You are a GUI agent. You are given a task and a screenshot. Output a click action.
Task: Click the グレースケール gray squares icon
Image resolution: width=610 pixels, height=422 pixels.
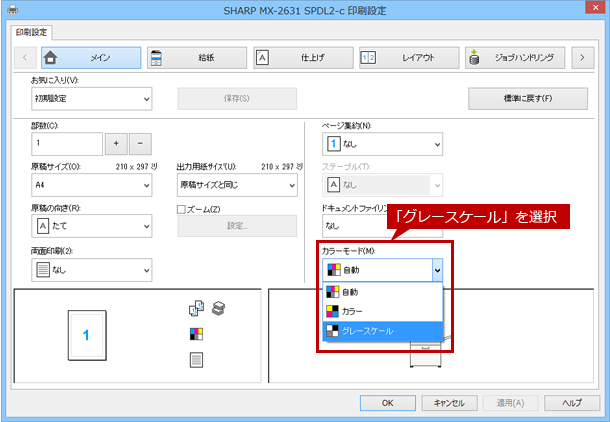(x=332, y=331)
